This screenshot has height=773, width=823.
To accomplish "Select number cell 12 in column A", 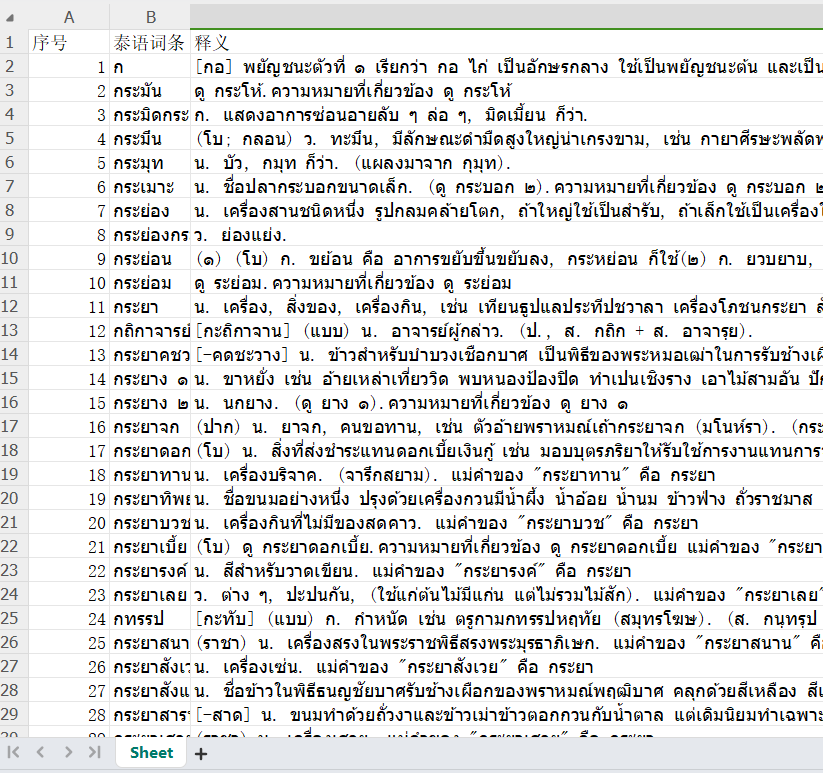I will click(69, 331).
